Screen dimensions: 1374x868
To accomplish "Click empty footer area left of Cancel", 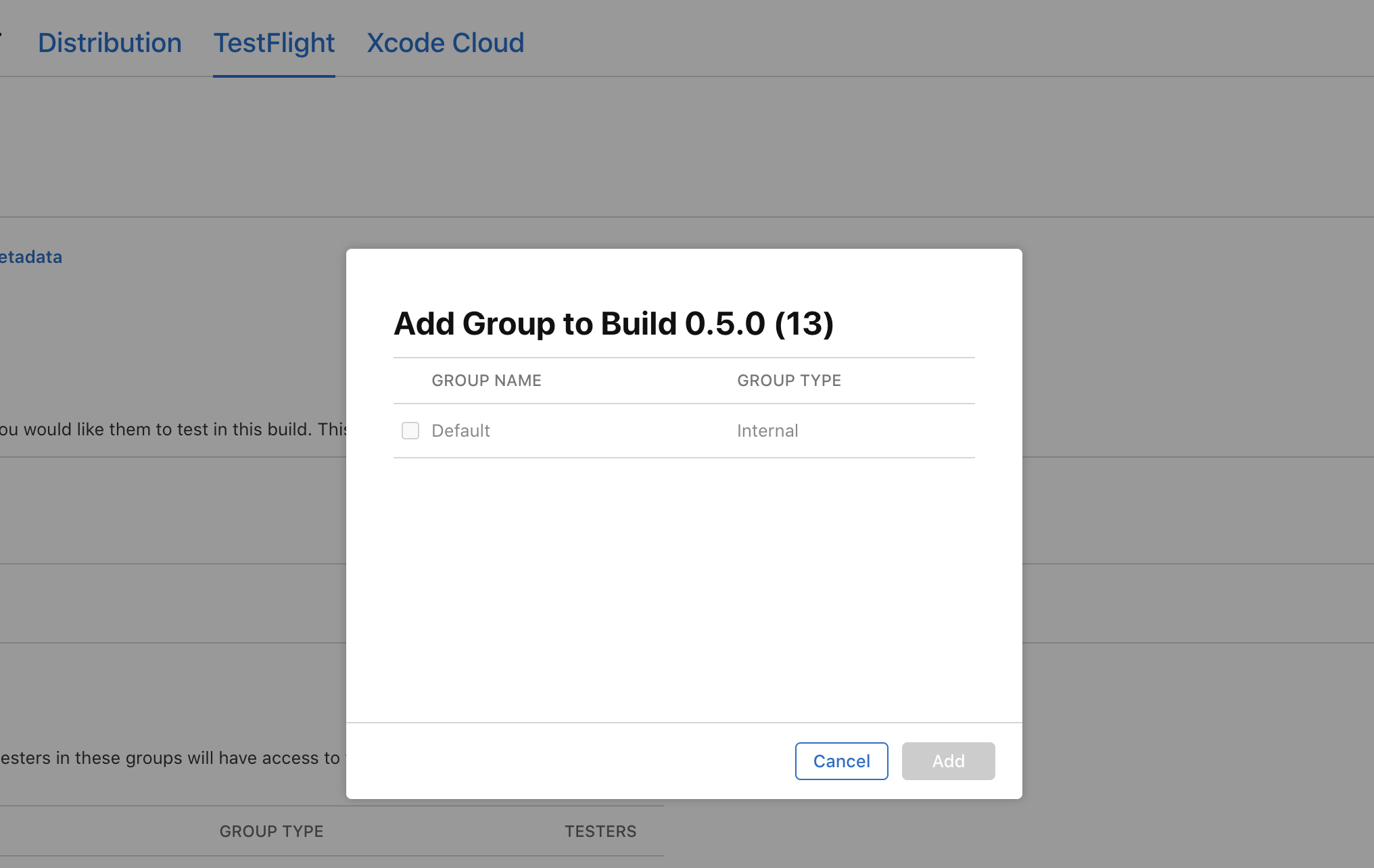I will click(x=568, y=761).
